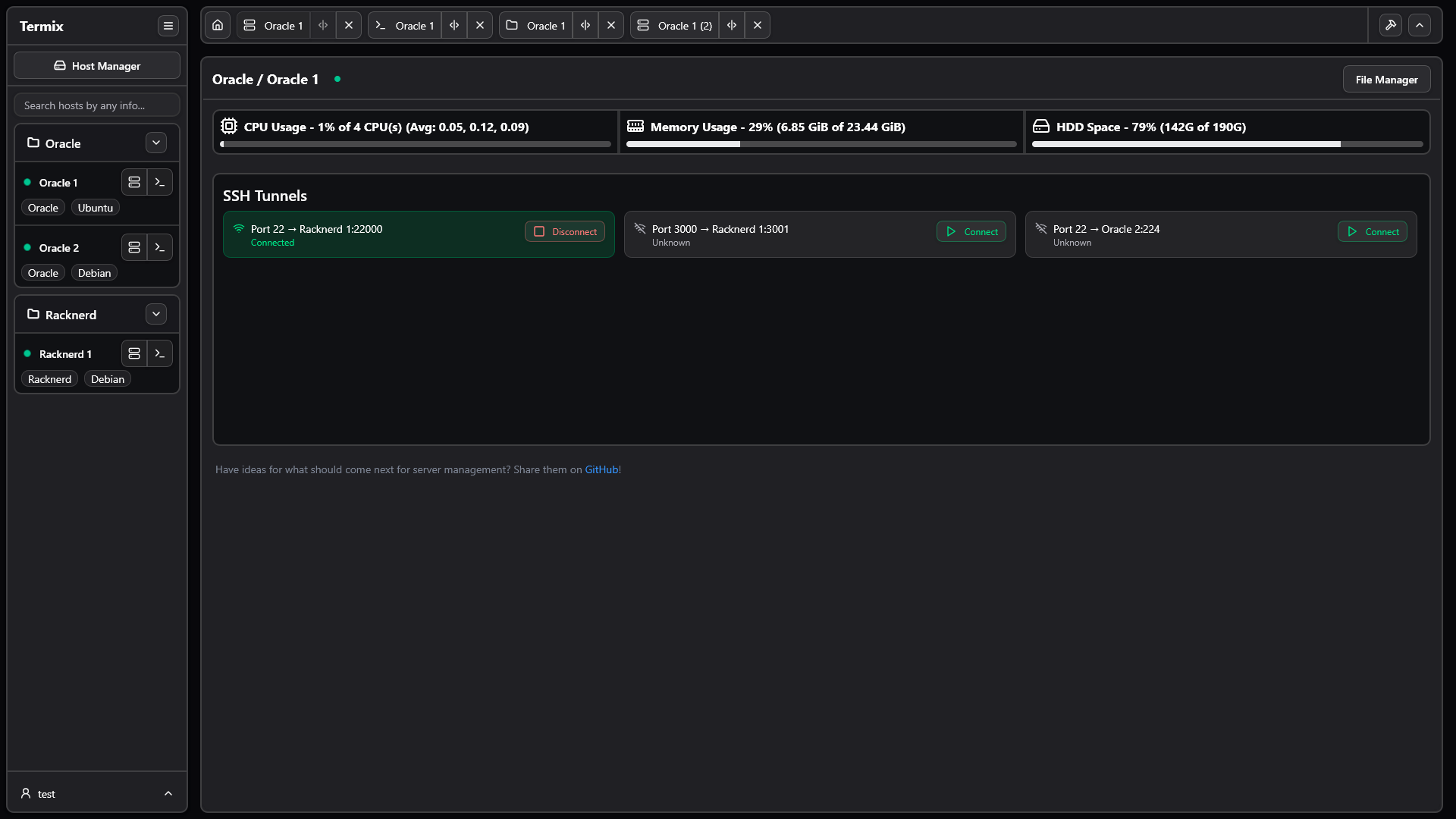Click the Search hosts input field

coord(97,105)
